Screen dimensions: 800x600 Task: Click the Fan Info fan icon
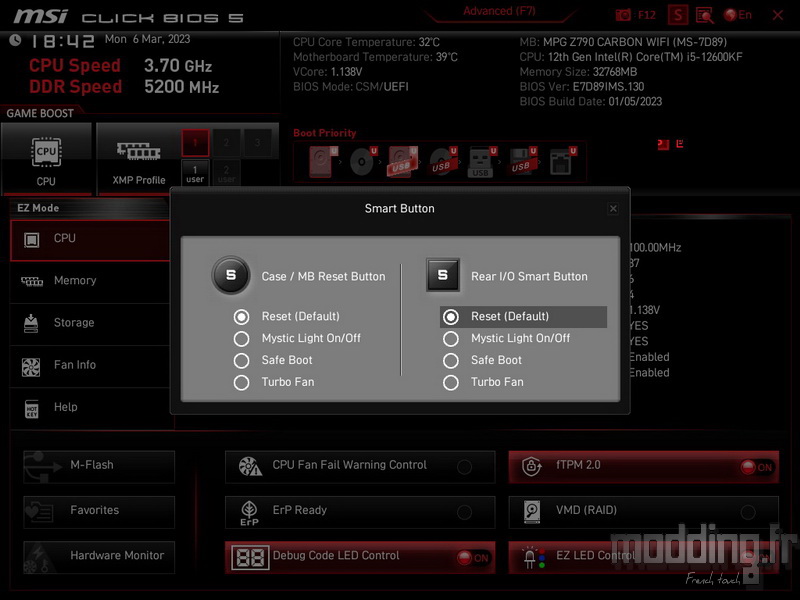(31, 367)
